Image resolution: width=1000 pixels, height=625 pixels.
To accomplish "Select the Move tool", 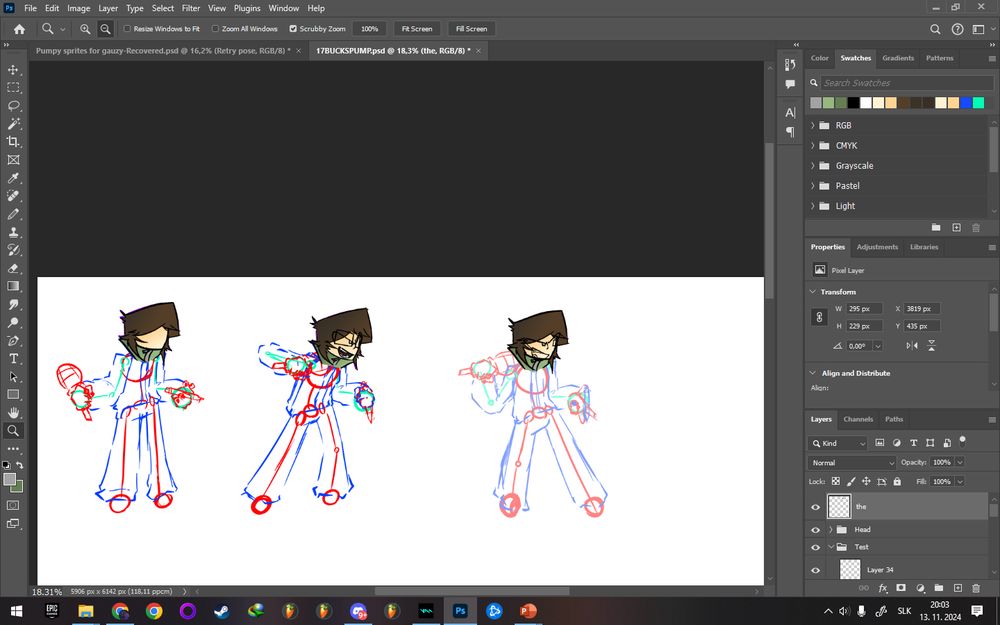I will [14, 70].
